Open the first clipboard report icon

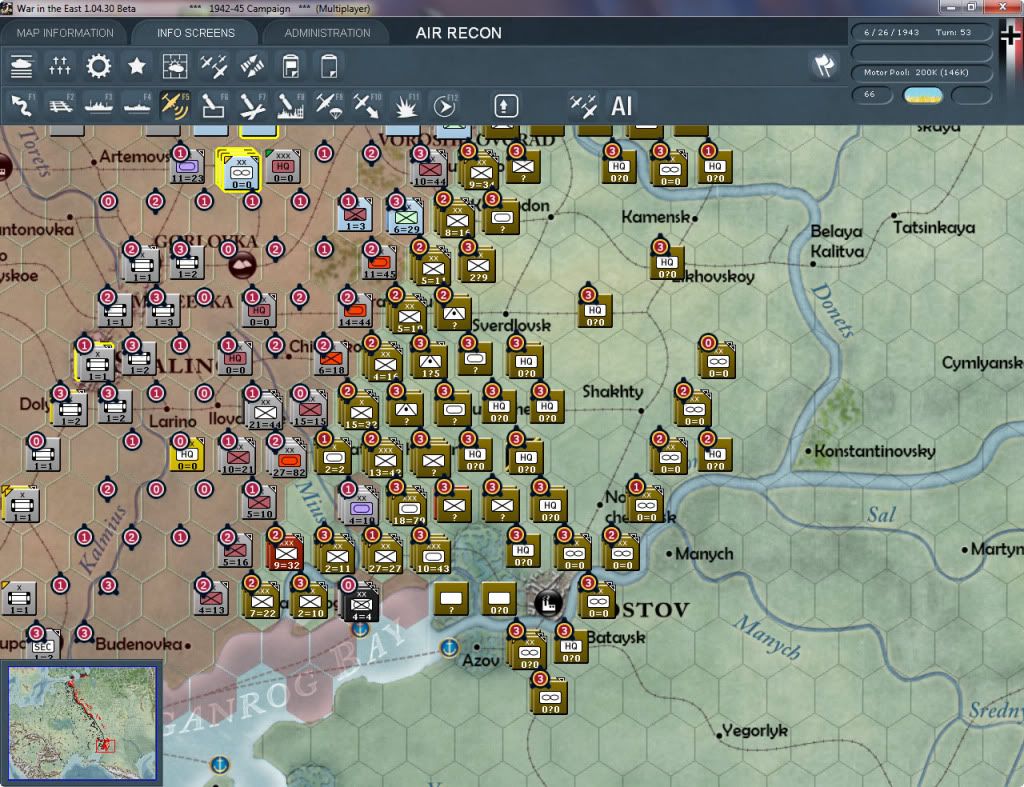point(291,67)
